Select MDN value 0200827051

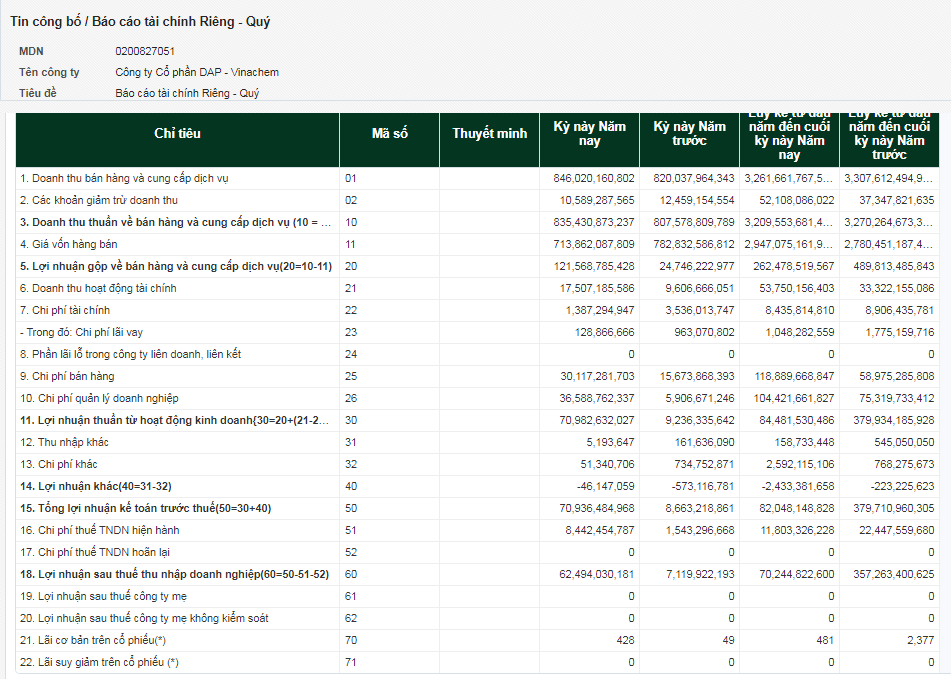pos(145,52)
